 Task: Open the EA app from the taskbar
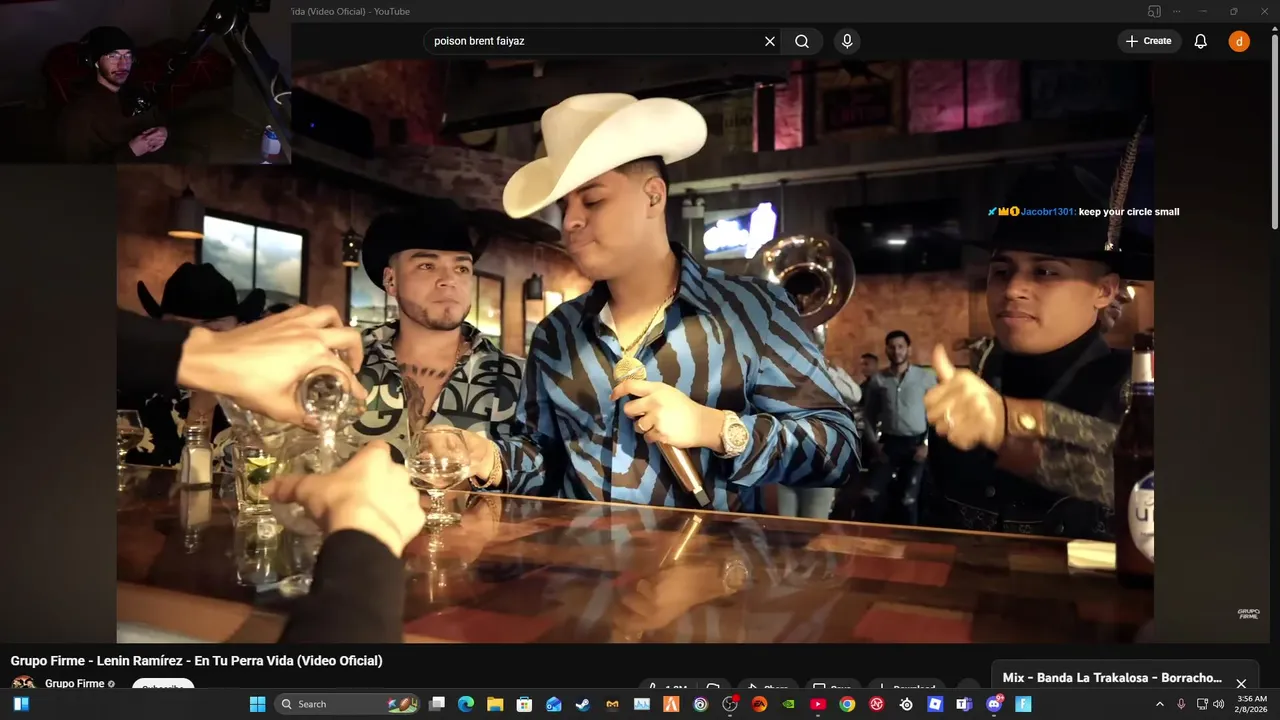(x=759, y=704)
